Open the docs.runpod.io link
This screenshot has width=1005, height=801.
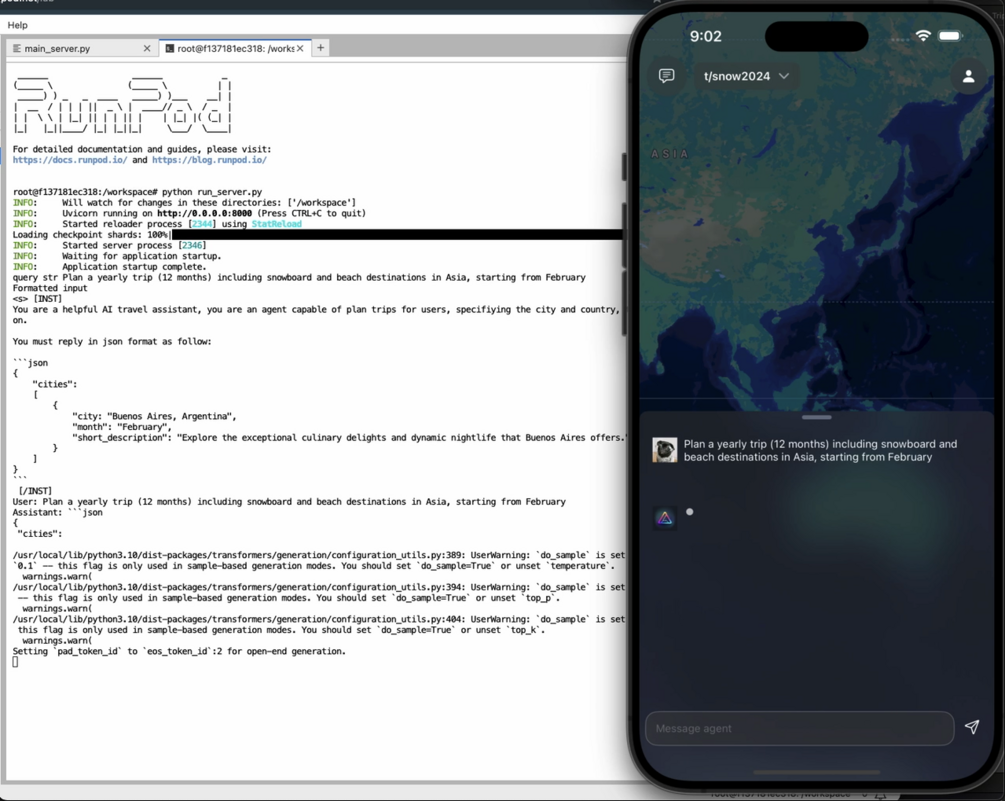click(70, 160)
